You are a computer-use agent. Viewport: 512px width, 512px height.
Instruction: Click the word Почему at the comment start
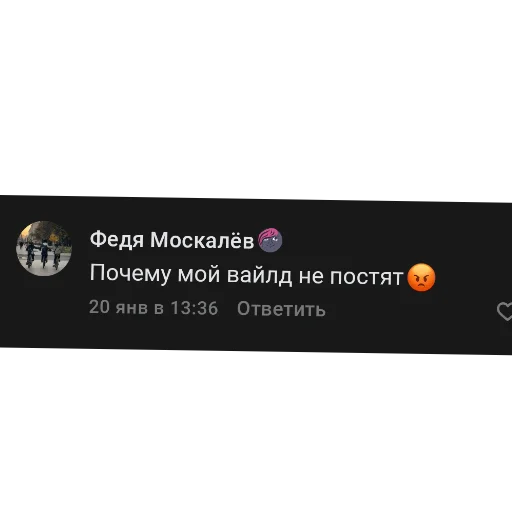[130, 274]
